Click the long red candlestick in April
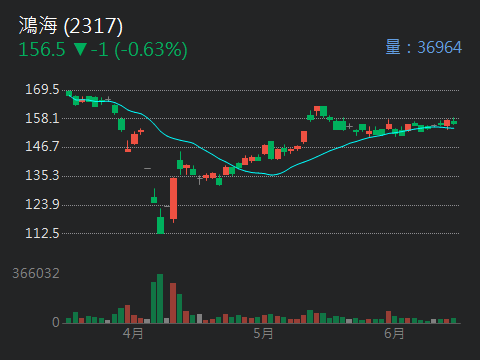Screen dimensions: 480x360 (173, 199)
